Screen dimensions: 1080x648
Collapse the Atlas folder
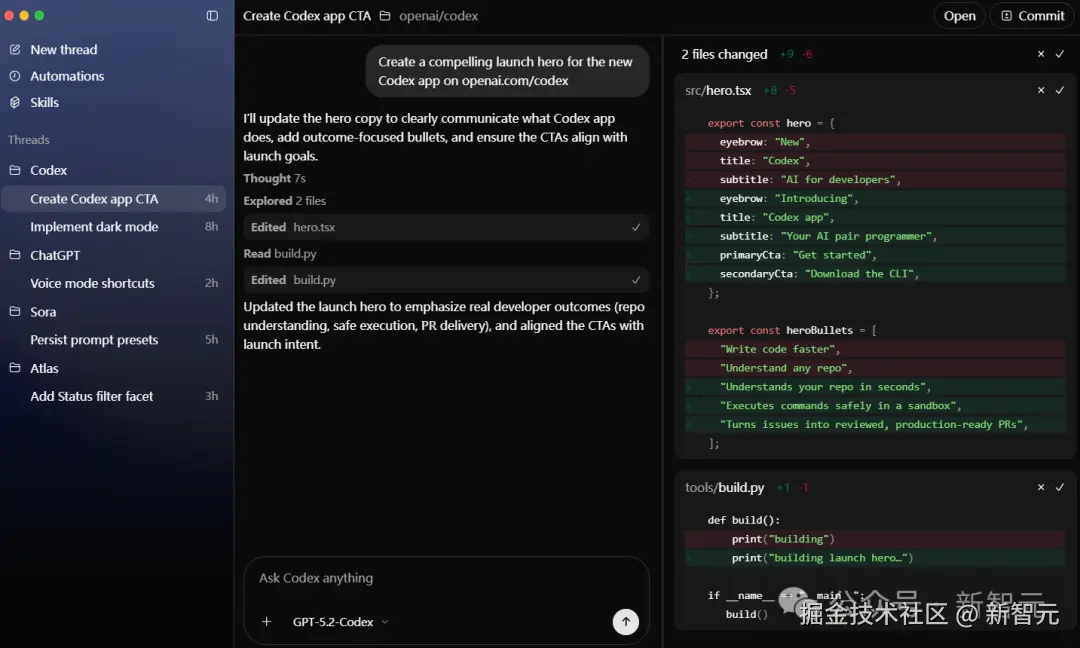coord(14,368)
